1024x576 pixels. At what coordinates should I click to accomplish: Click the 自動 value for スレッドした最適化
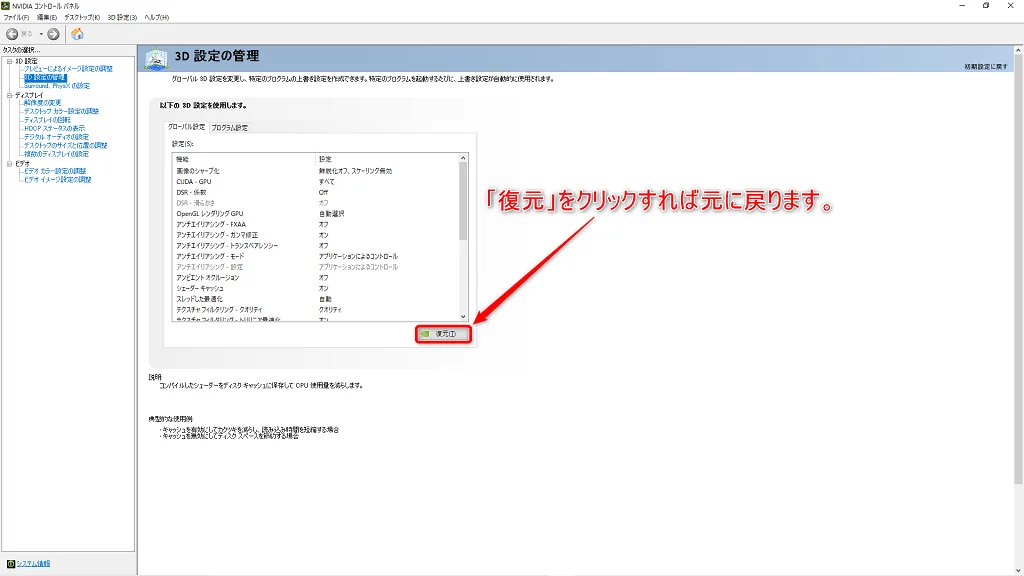(325, 299)
